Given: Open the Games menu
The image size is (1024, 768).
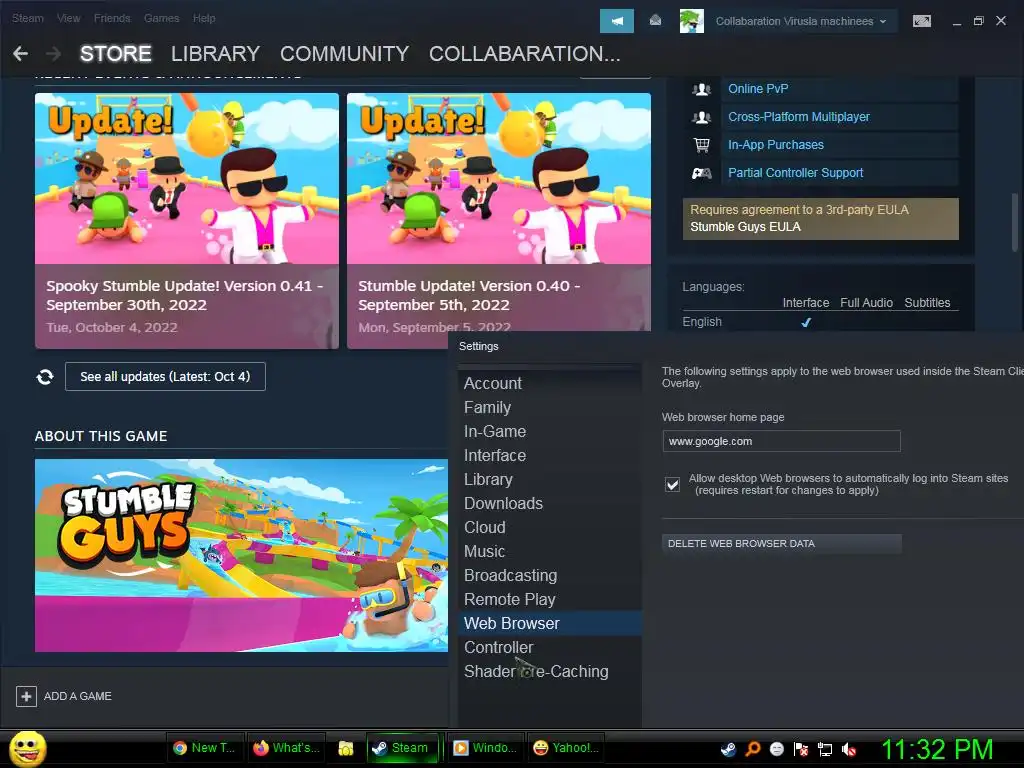Looking at the screenshot, I should (x=161, y=18).
